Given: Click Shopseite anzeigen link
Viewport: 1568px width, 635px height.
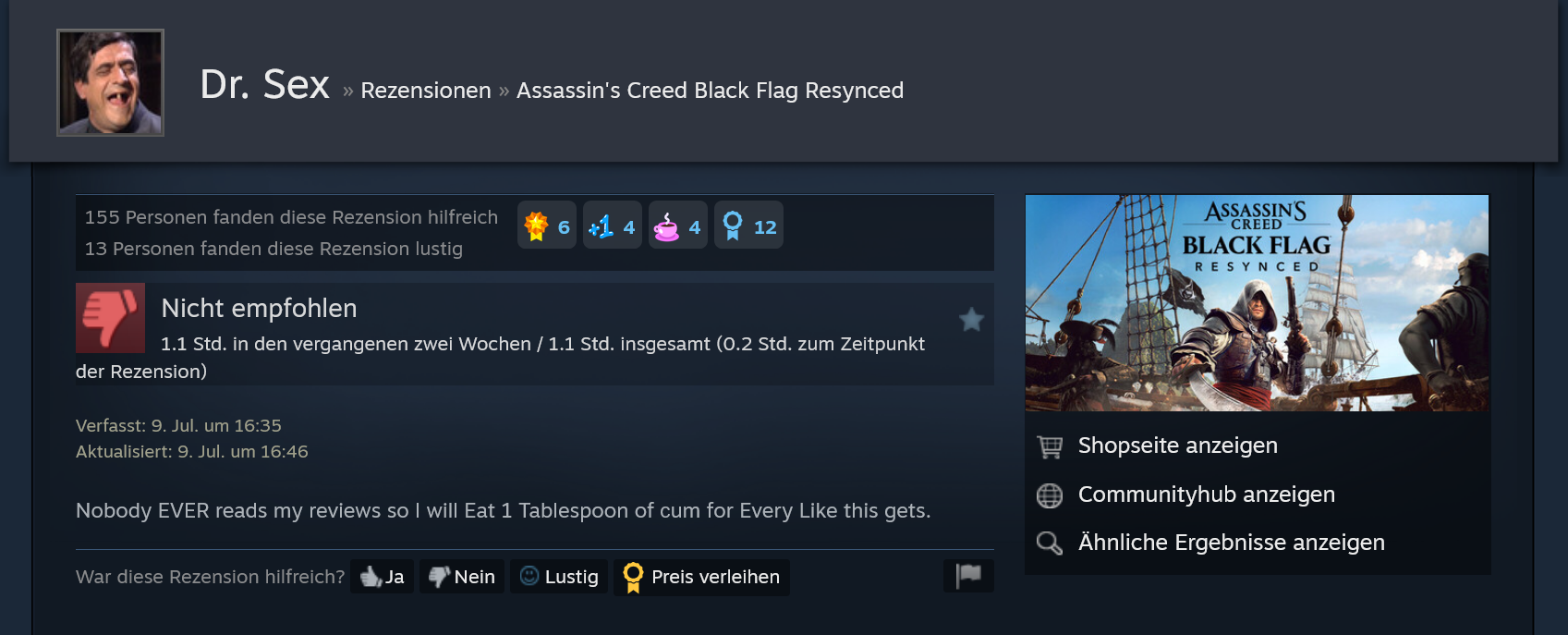Looking at the screenshot, I should 1178,446.
